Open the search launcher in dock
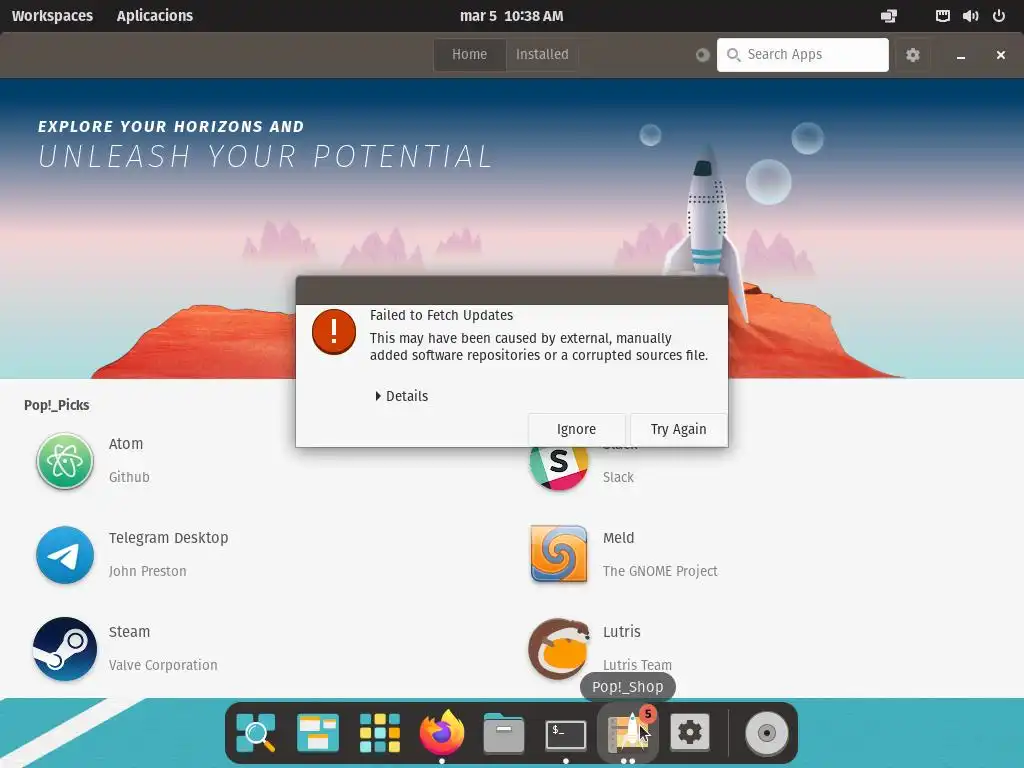 click(x=256, y=733)
